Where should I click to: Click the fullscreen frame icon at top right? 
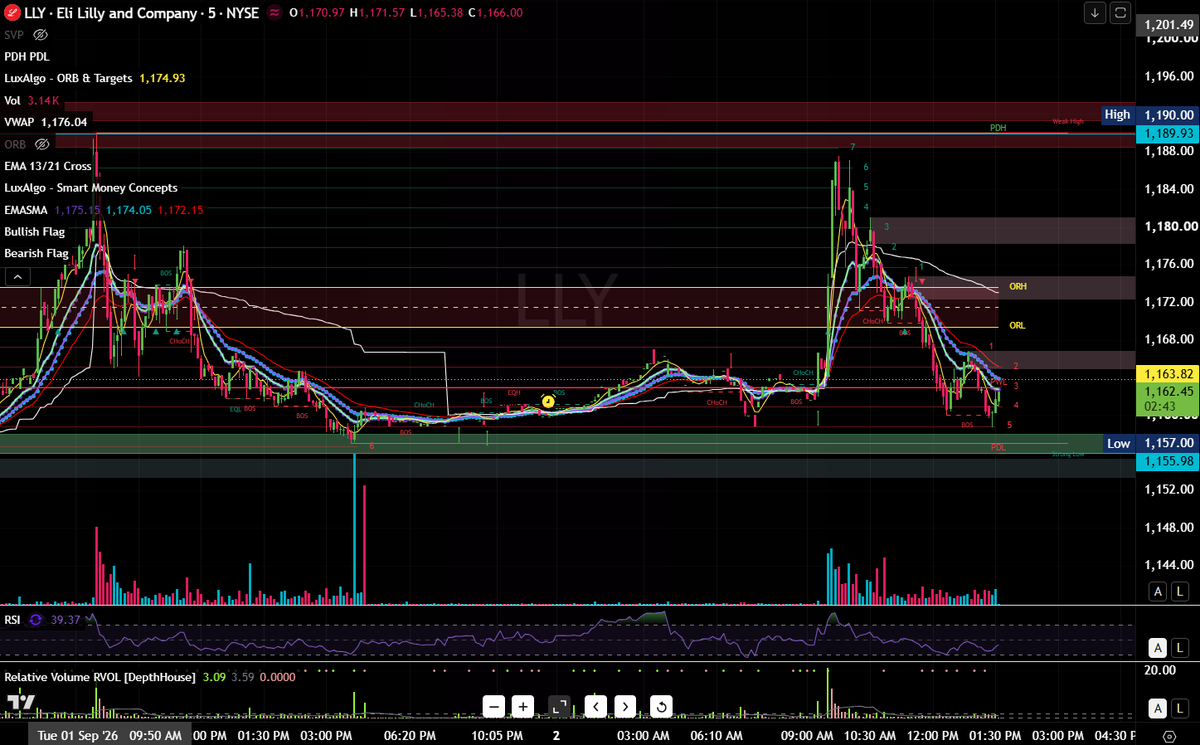click(1120, 13)
